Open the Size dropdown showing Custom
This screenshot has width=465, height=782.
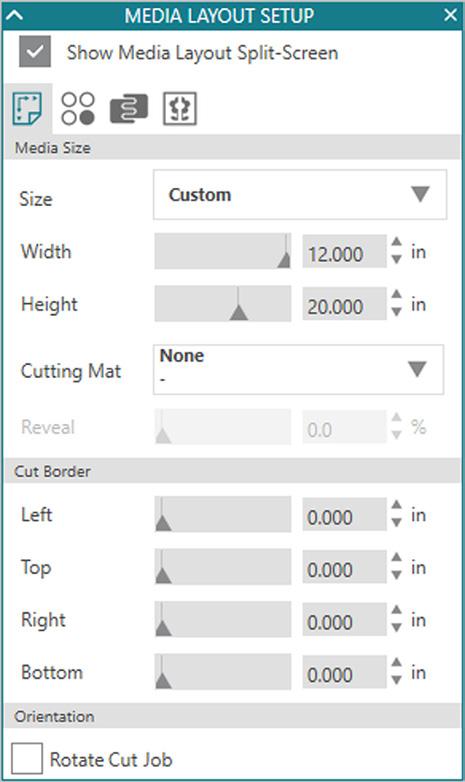point(300,195)
